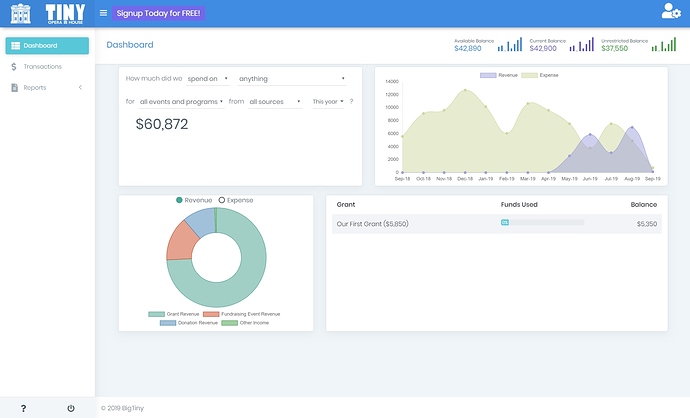Click the Tiny Opera House building logo
This screenshot has height=418, width=690.
[x=21, y=13]
